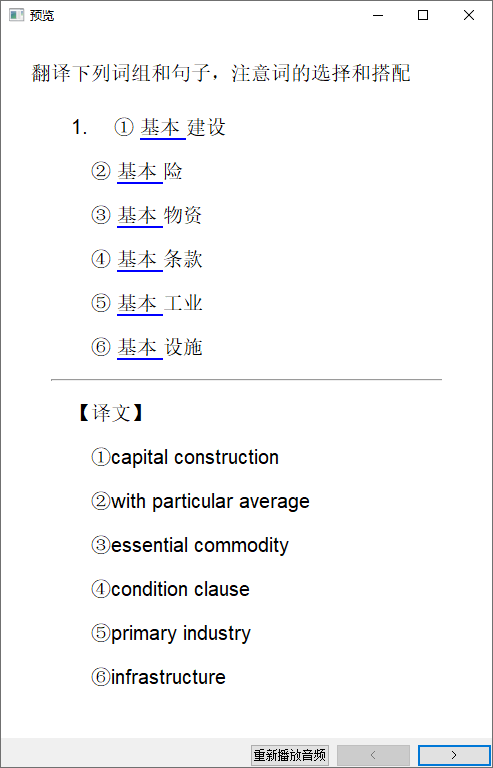Click the translation 'capital construction'
This screenshot has height=768, width=493.
point(195,457)
